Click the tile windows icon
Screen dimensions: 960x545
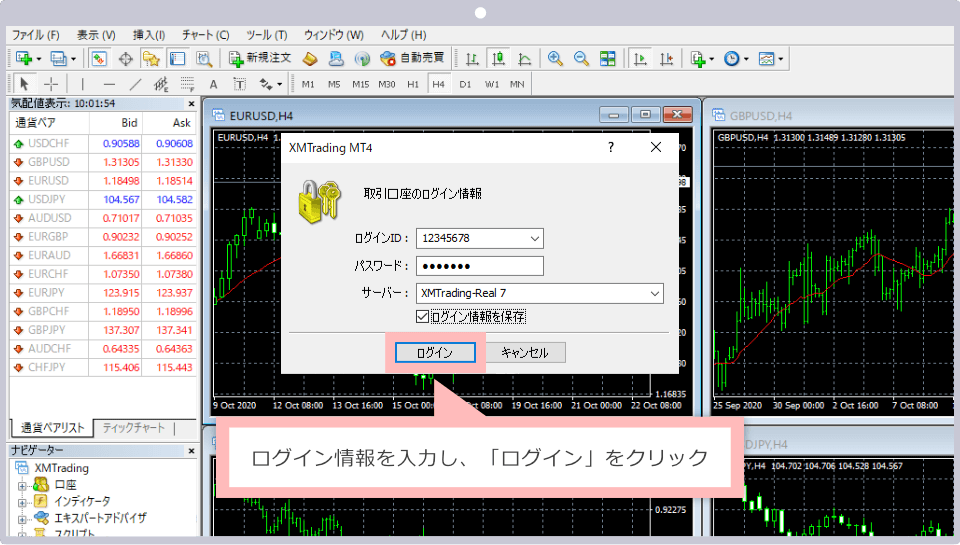coord(607,58)
